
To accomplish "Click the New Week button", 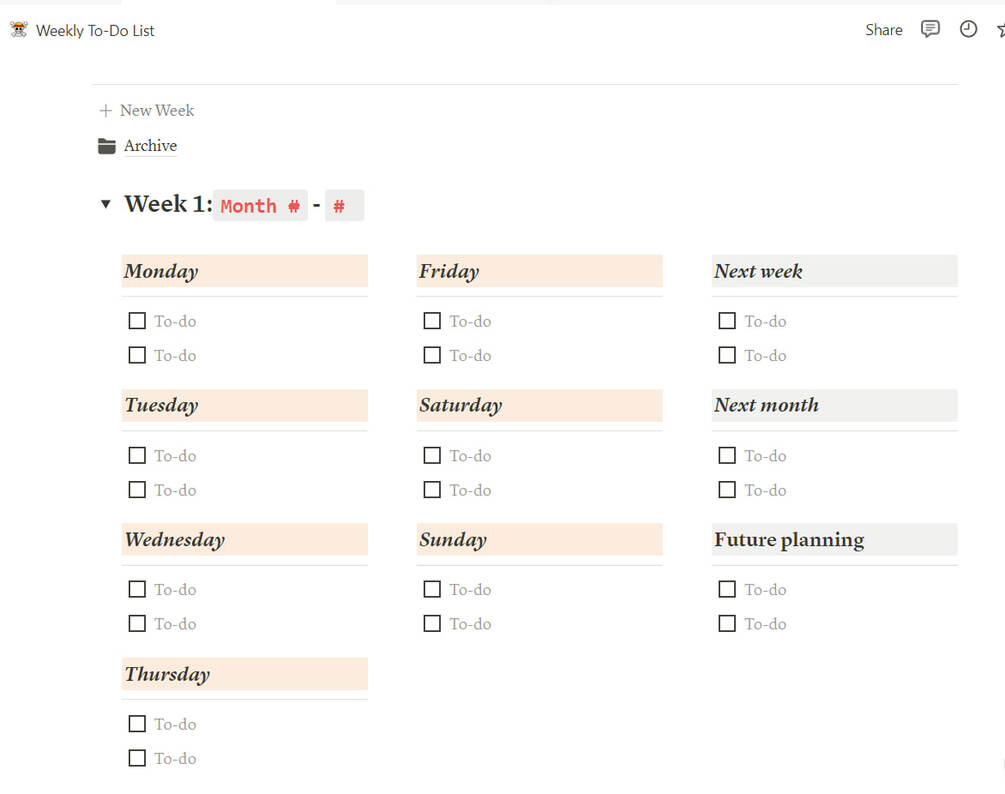I will (157, 111).
